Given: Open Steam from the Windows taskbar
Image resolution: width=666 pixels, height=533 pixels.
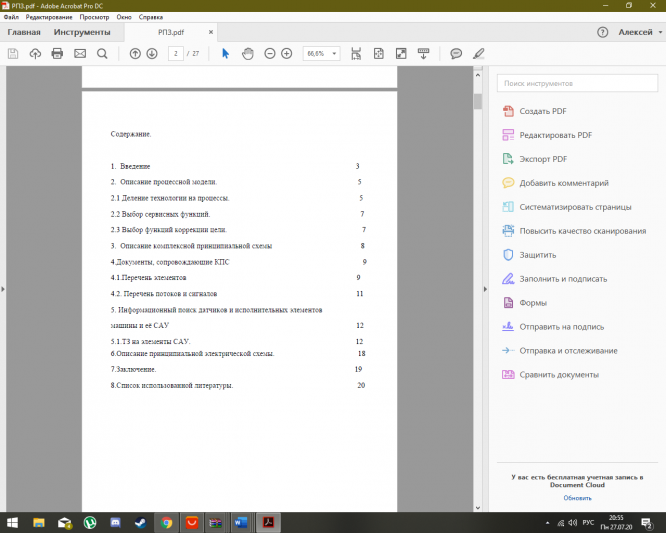Looking at the screenshot, I should pos(141,521).
